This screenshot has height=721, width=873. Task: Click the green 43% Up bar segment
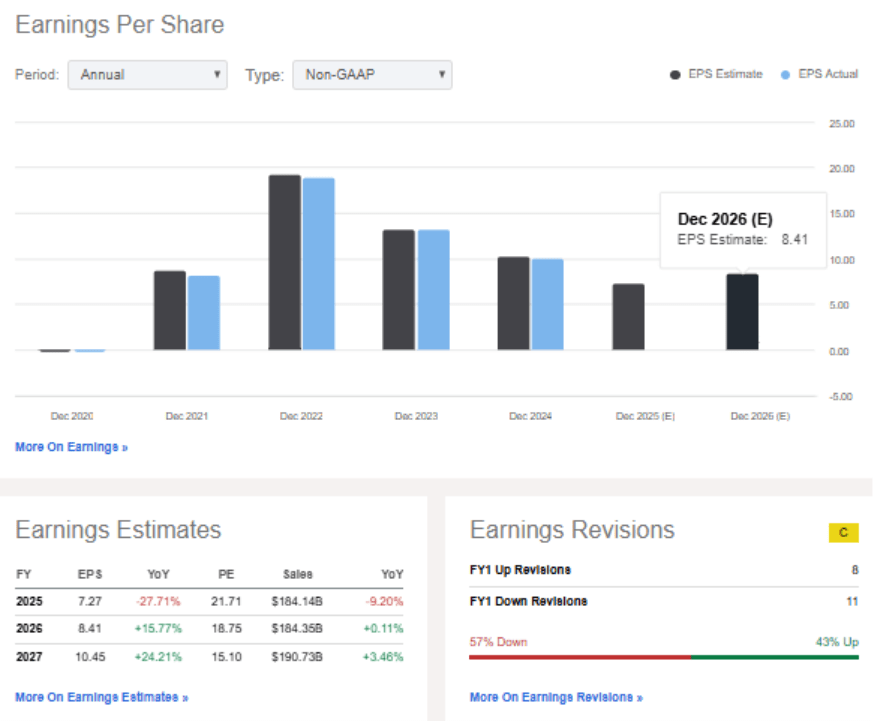pyautogui.click(x=775, y=657)
